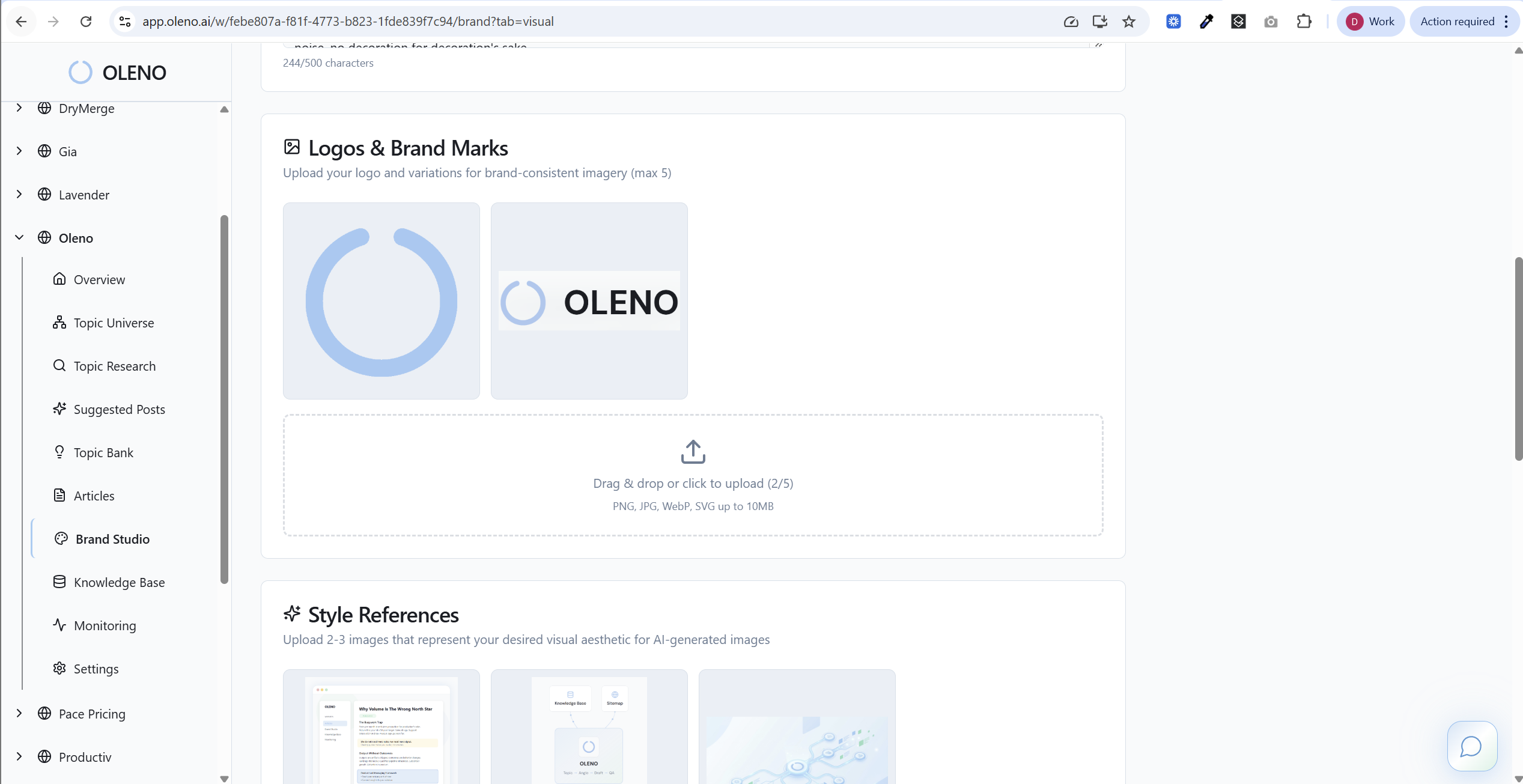Collapse the Oleno workspace tree
Image resolution: width=1523 pixels, height=784 pixels.
pyautogui.click(x=19, y=237)
